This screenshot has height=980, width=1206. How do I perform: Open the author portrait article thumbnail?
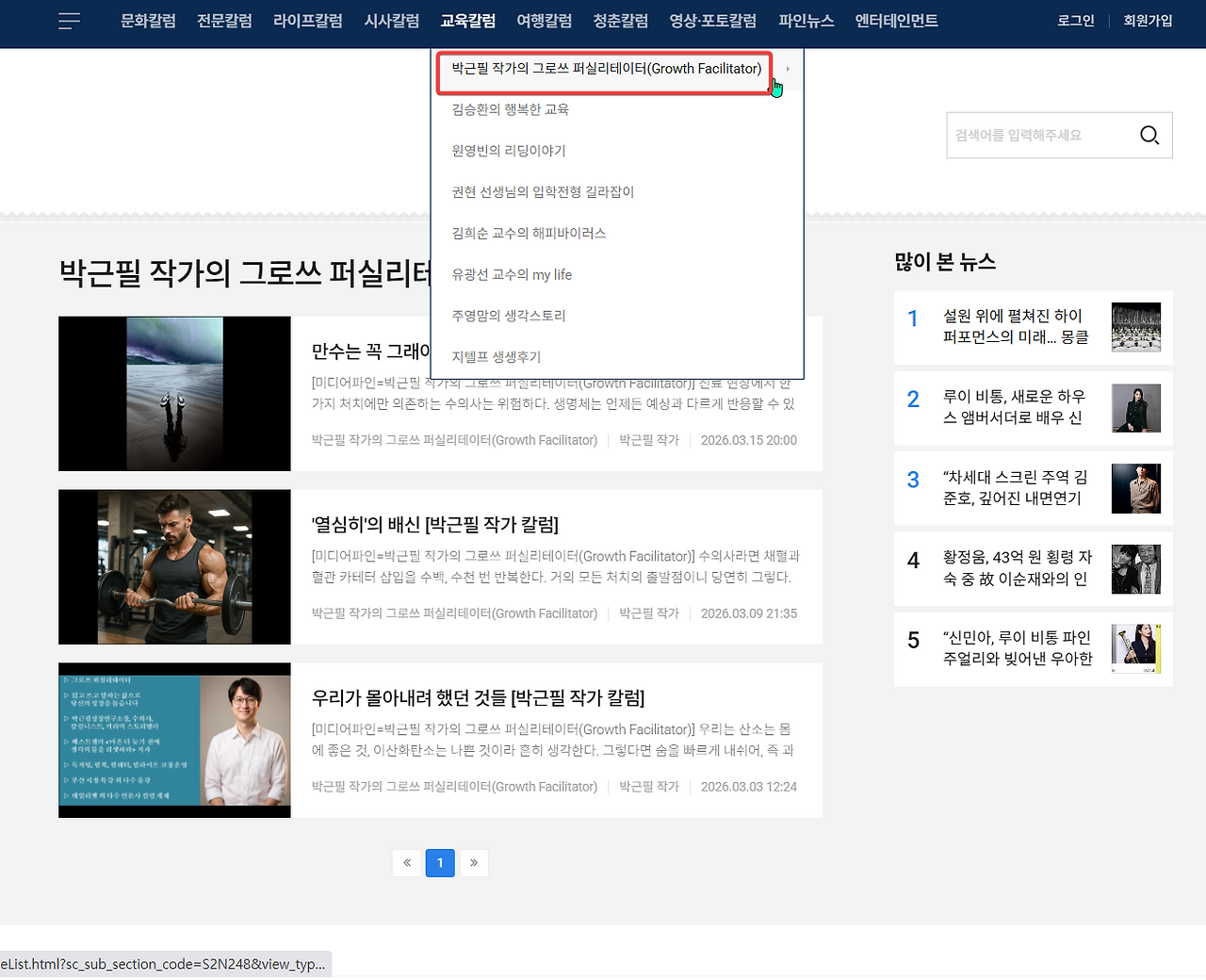174,741
